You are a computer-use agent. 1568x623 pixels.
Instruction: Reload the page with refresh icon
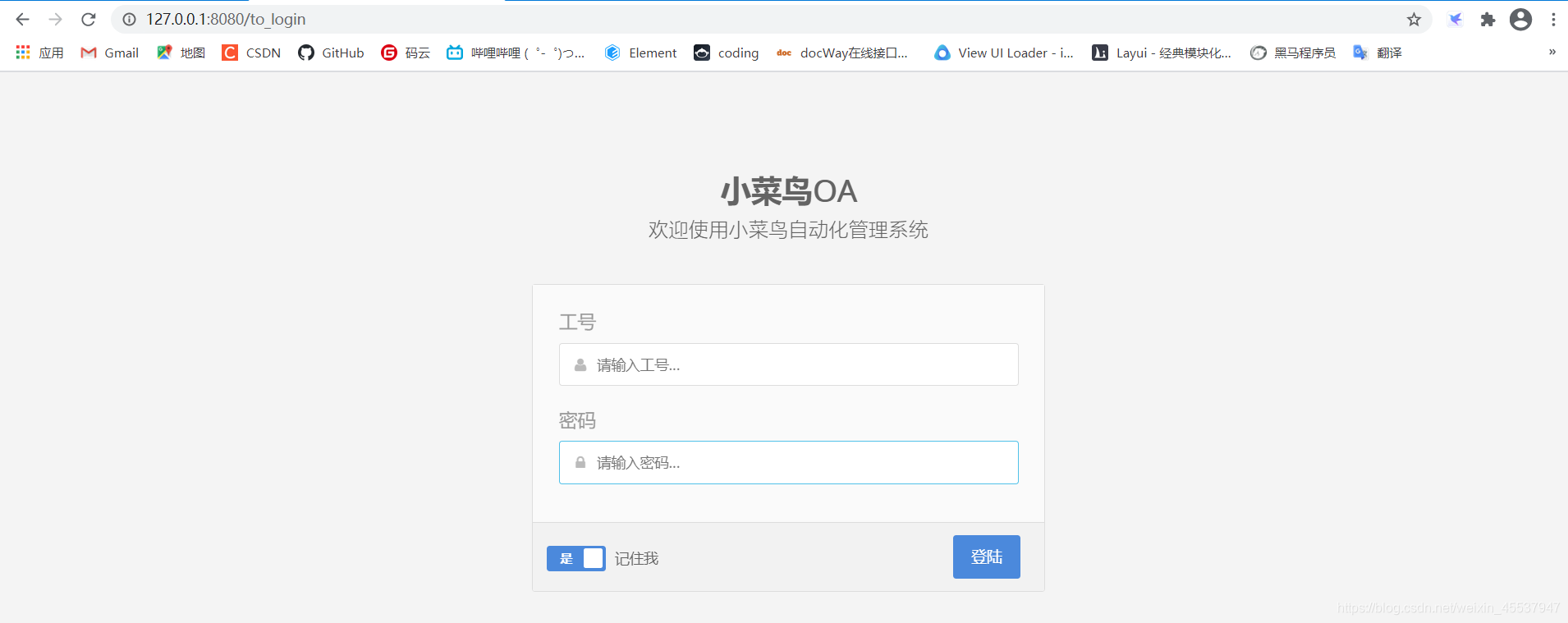coord(89,19)
